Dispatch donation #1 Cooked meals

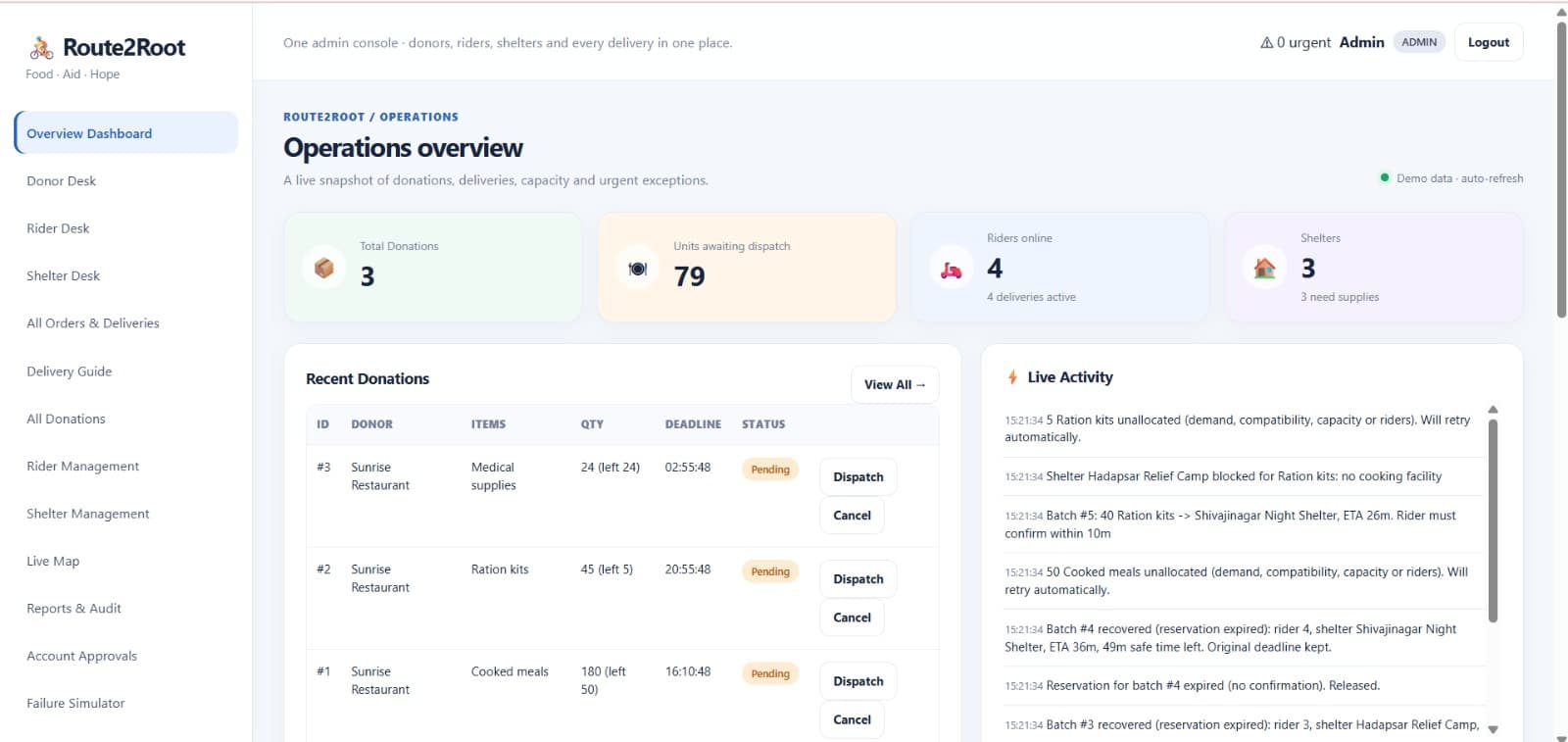tap(857, 681)
